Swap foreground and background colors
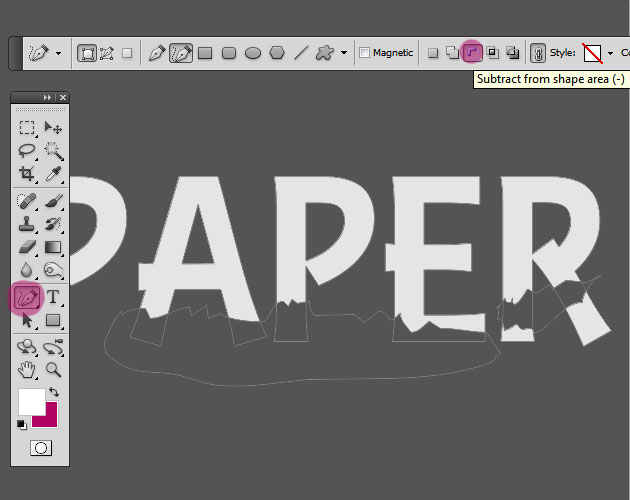Image resolution: width=630 pixels, height=500 pixels. click(x=53, y=392)
